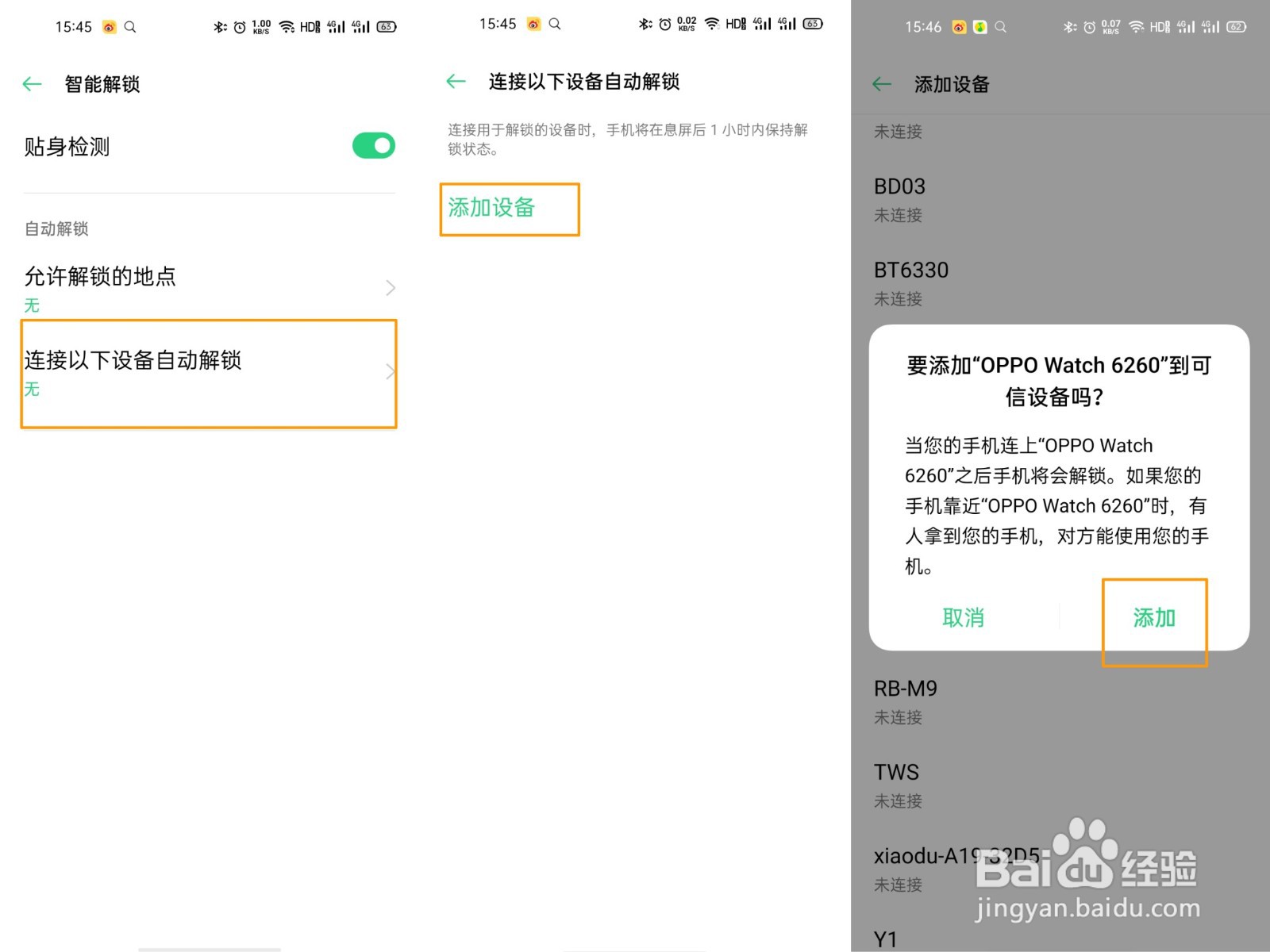Screen dimensions: 1270x952
Task: Tap search icon in second status bar
Action: (555, 24)
